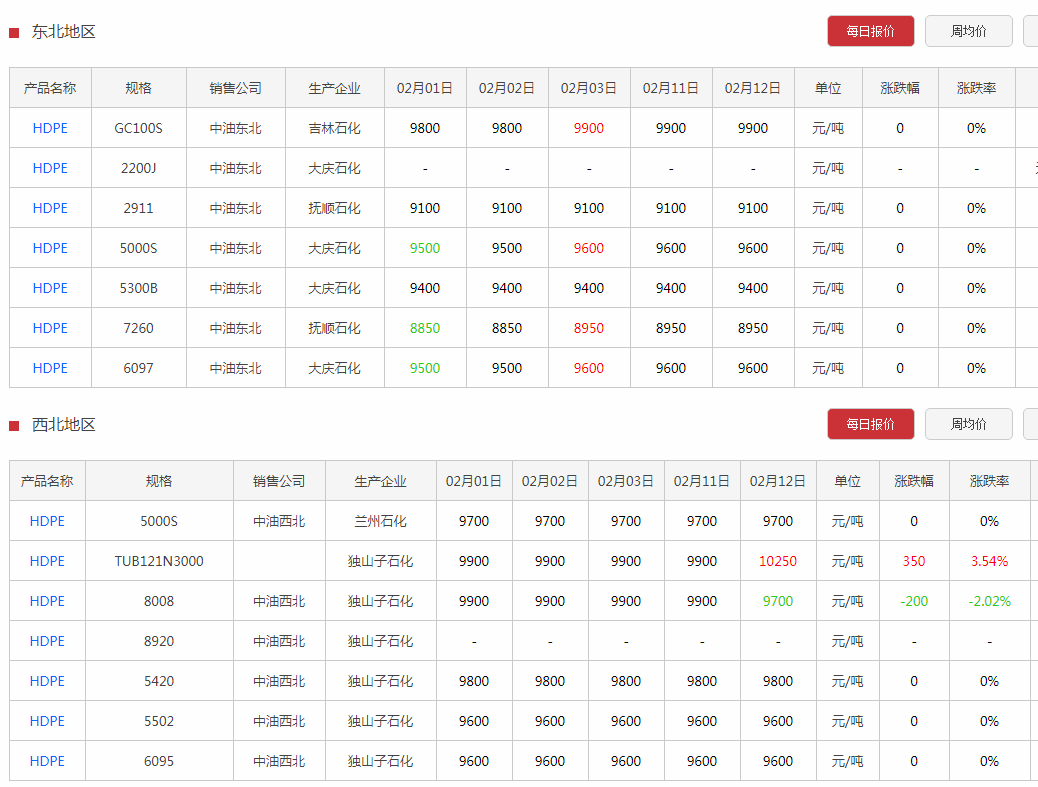Click 涨跌幅 header in 西北地区 table
1038x787 pixels.
914,481
